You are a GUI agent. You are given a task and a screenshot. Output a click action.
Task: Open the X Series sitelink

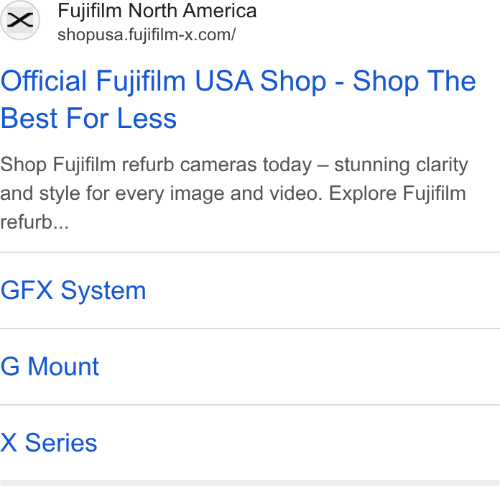[x=49, y=443]
